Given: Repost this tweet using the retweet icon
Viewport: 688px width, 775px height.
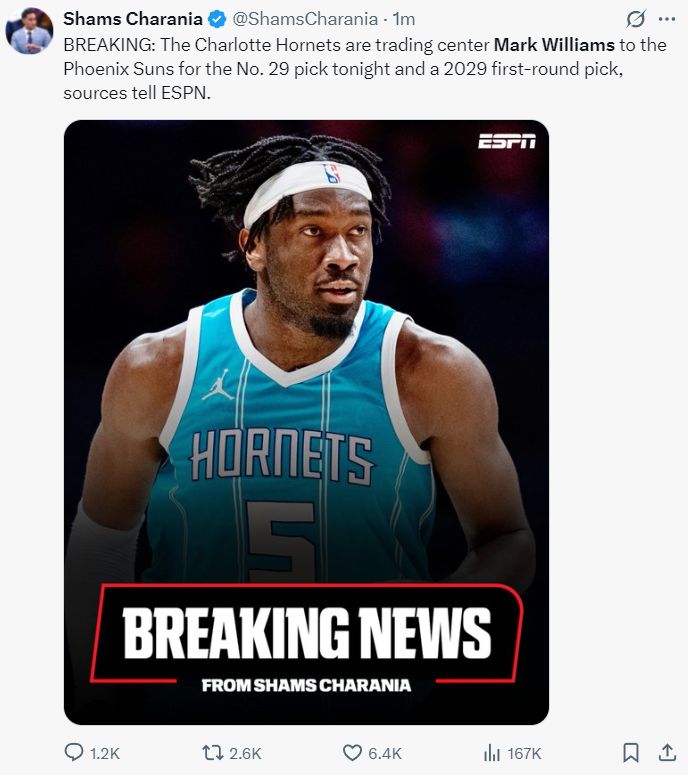Looking at the screenshot, I should coord(214,753).
